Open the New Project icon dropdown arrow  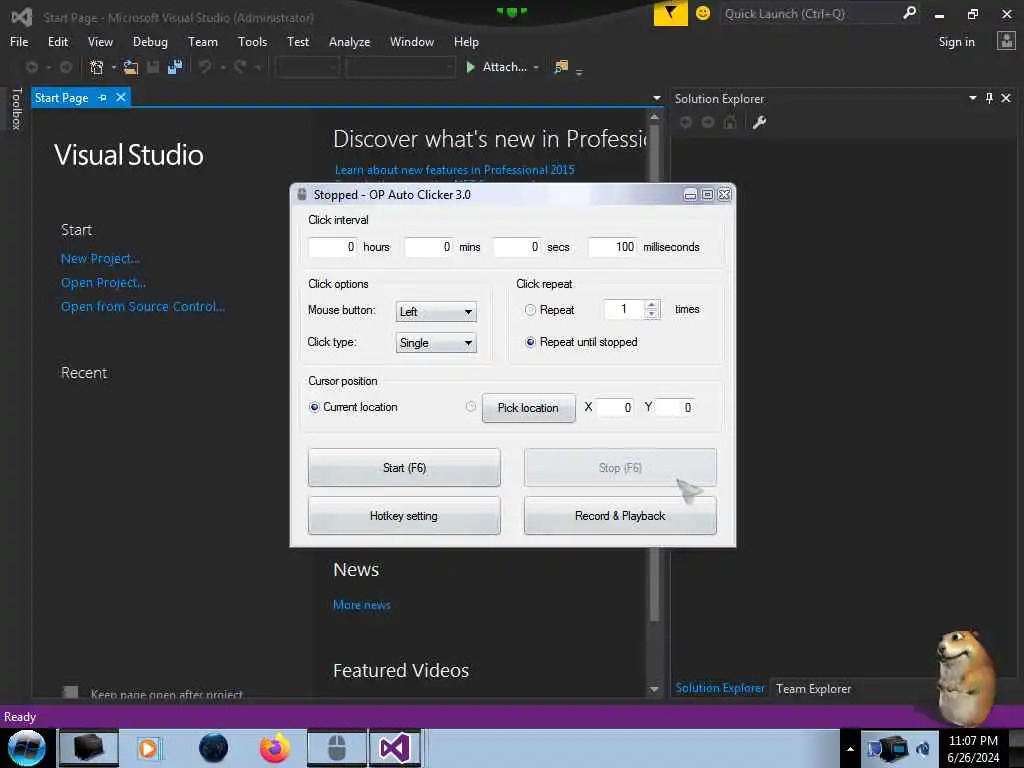[114, 67]
